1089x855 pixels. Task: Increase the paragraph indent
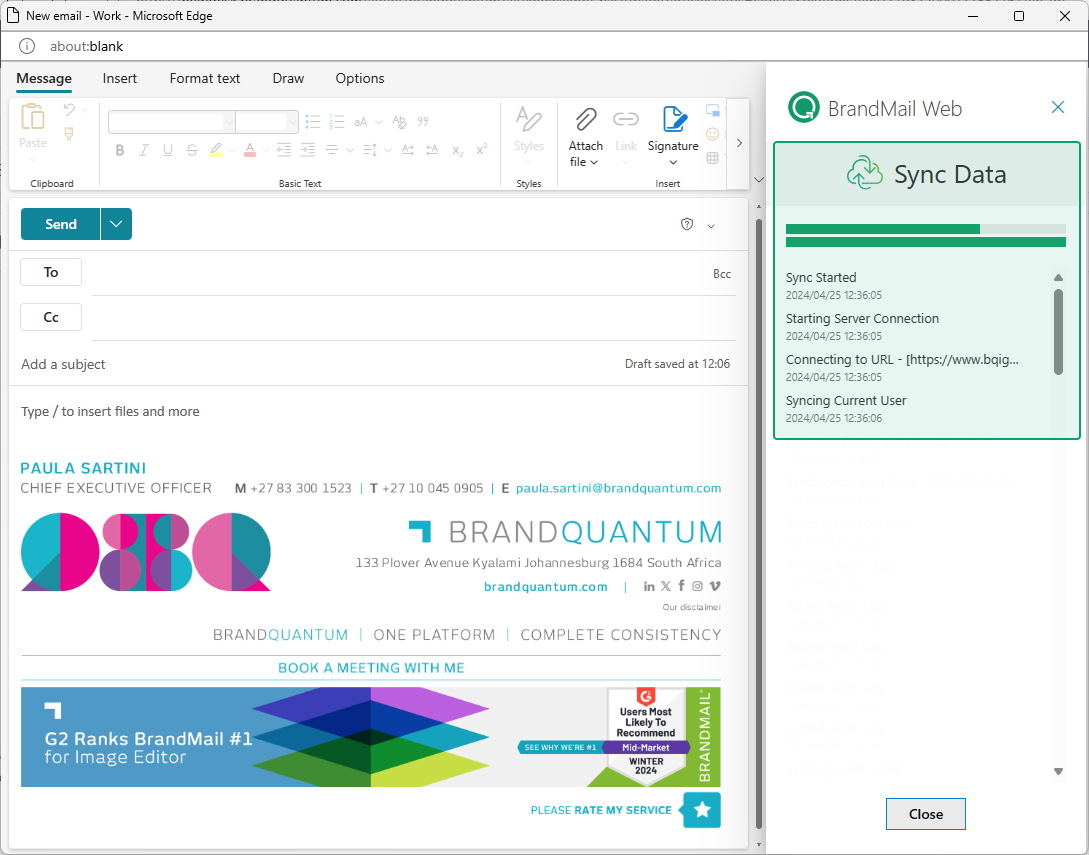pyautogui.click(x=308, y=150)
